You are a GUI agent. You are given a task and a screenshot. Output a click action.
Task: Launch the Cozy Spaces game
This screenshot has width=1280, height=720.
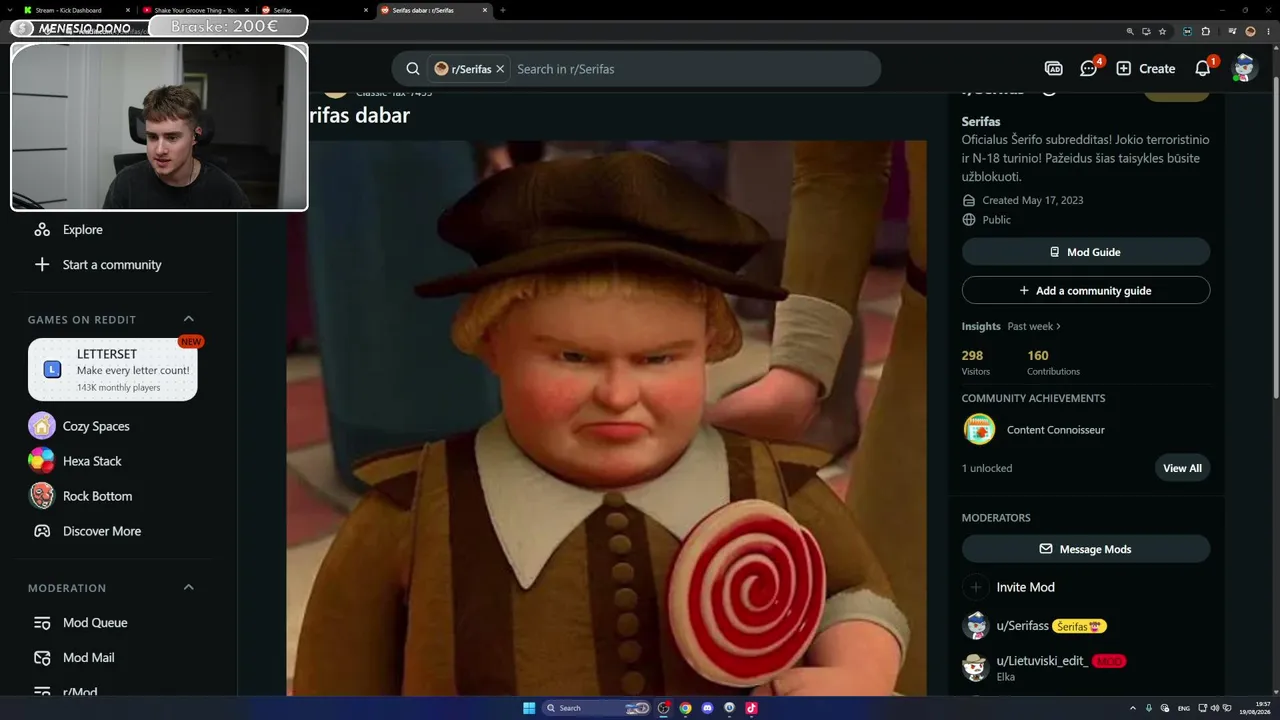tap(80, 426)
